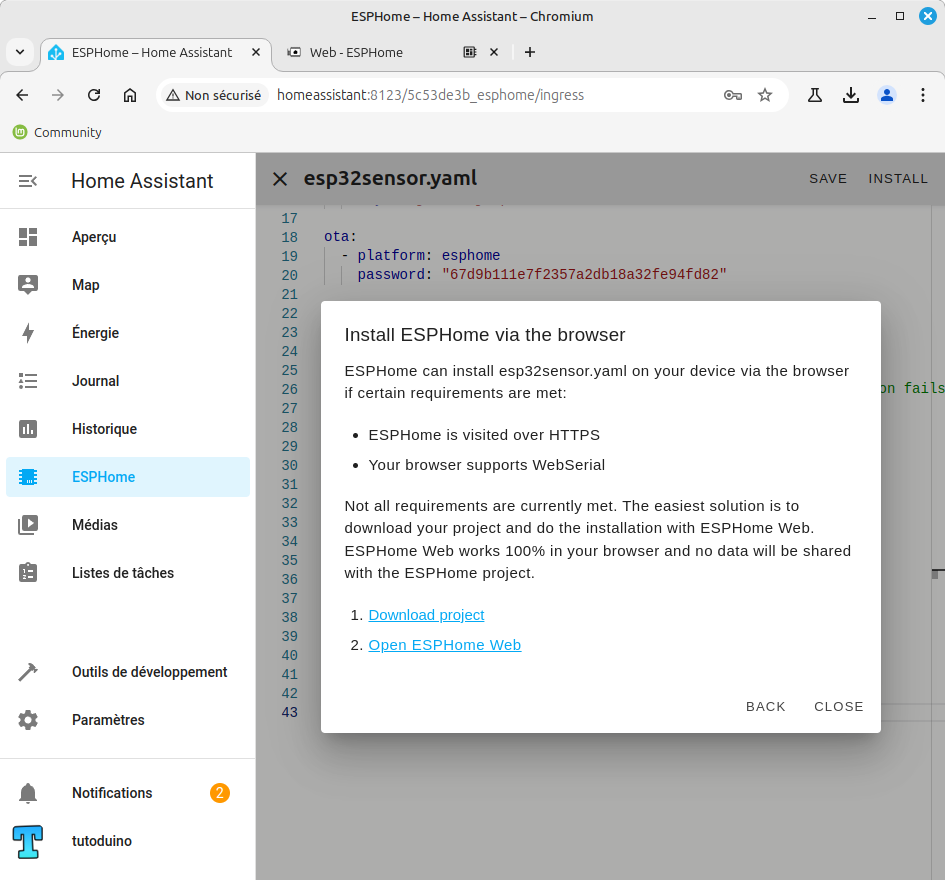Reload the current page
This screenshot has height=880, width=945.
pyautogui.click(x=94, y=95)
